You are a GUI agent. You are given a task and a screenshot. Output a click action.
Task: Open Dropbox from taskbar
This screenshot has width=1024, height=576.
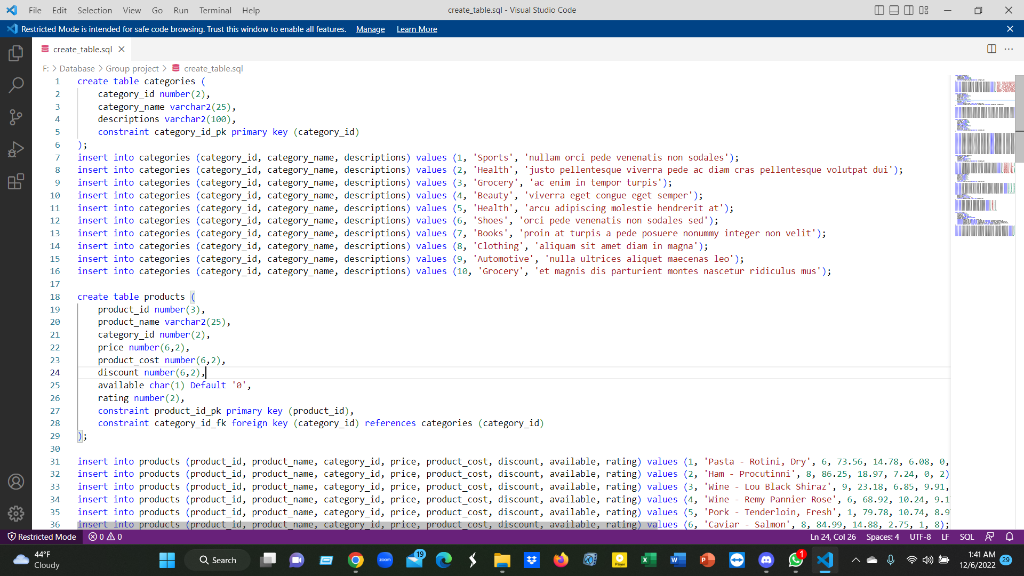532,560
